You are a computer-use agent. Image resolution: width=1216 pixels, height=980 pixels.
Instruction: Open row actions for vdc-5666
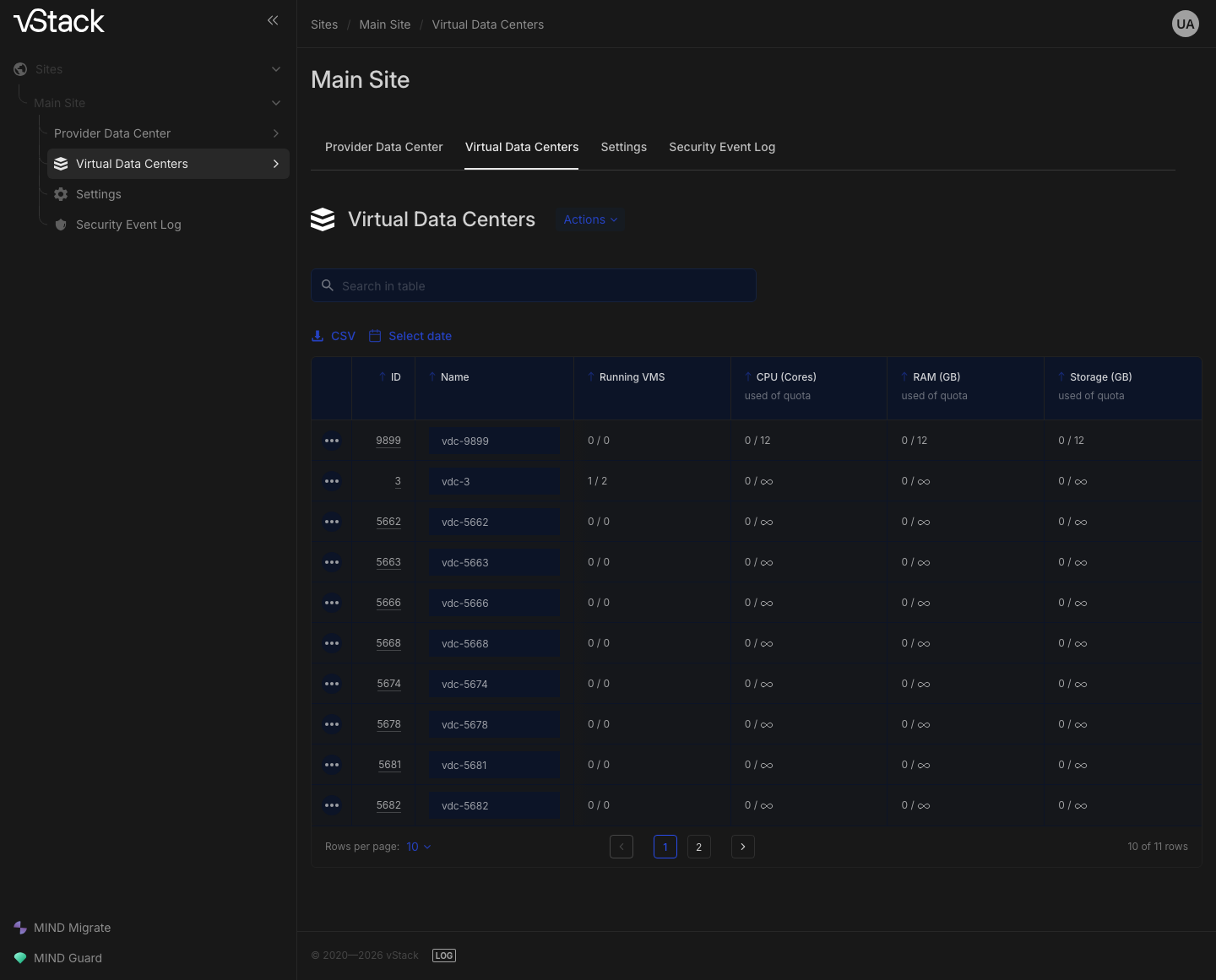(332, 603)
